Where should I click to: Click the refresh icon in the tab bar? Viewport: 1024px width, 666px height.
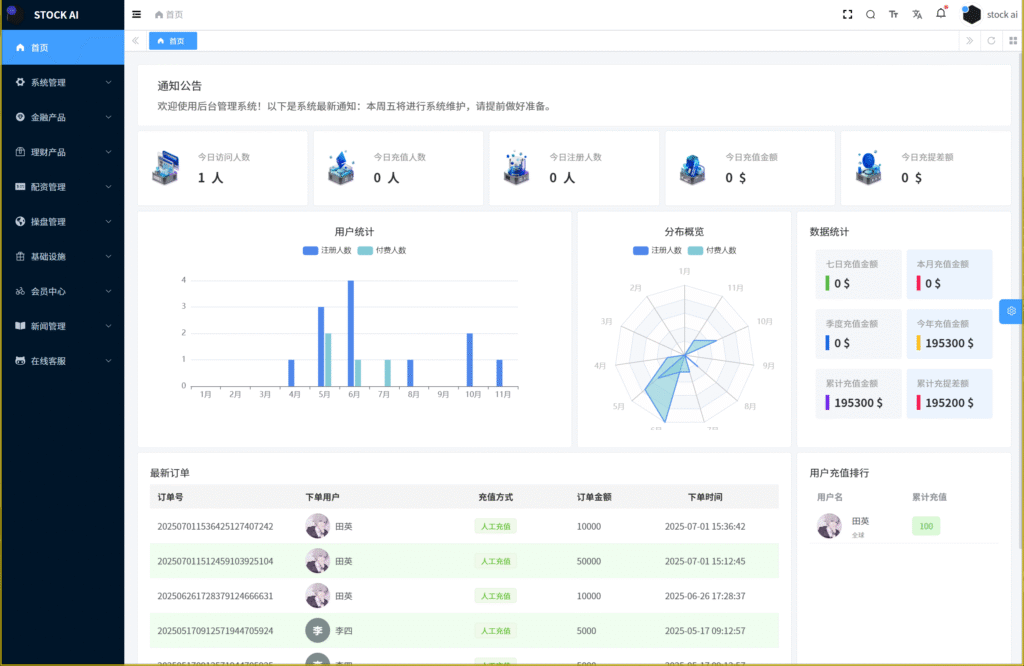click(991, 41)
